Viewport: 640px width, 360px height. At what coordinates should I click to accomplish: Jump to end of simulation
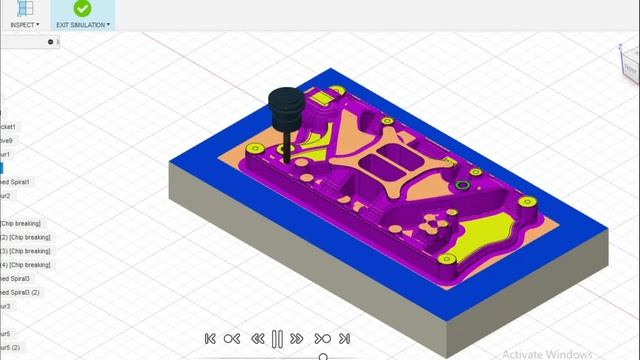(344, 339)
